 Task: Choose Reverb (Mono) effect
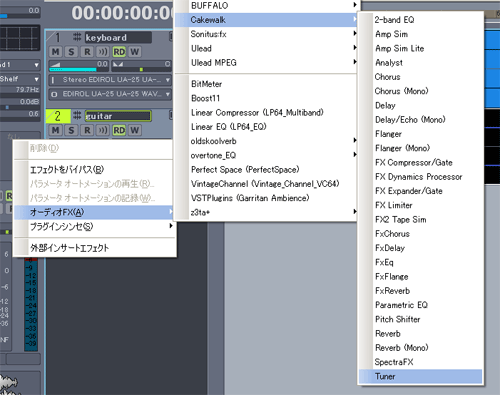(x=420, y=348)
